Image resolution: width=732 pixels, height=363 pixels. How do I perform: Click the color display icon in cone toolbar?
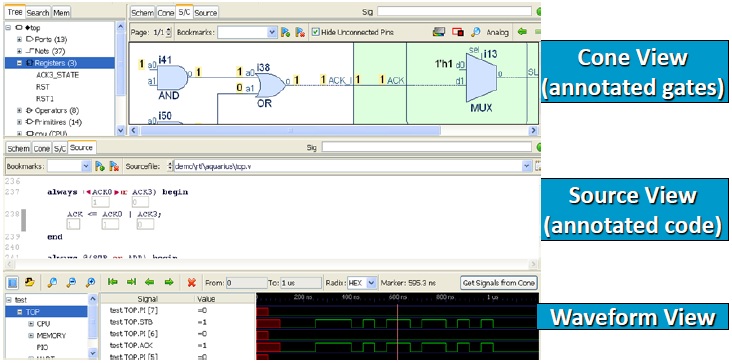point(439,32)
